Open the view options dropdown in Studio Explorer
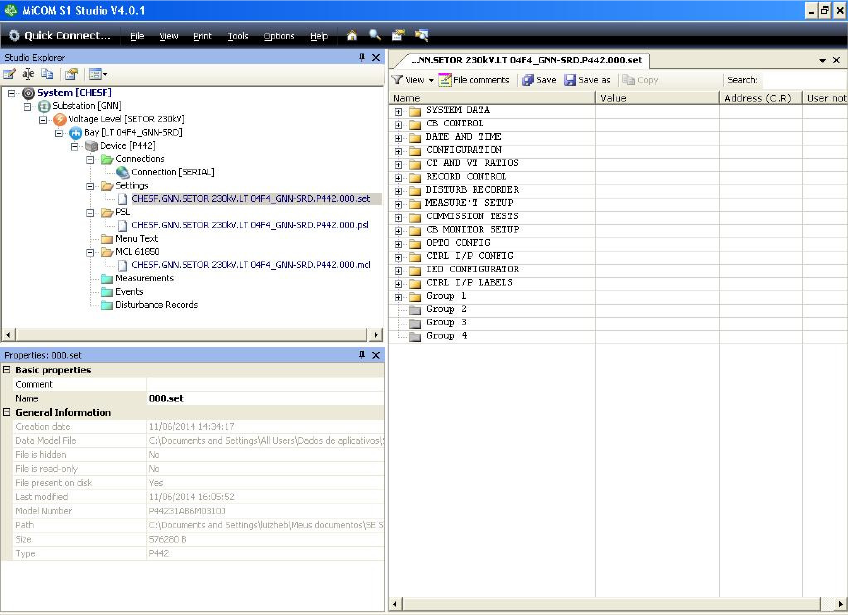This screenshot has height=615, width=848. point(98,74)
